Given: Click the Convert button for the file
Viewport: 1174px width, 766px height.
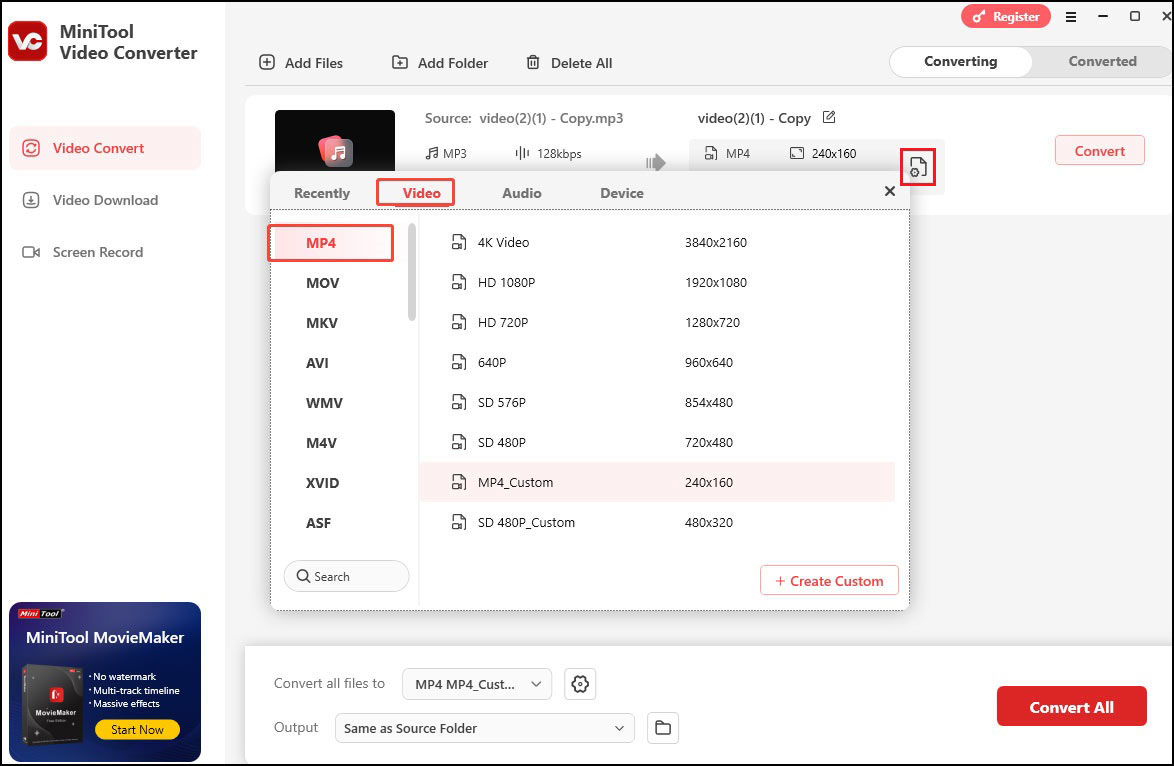Looking at the screenshot, I should click(x=1099, y=151).
